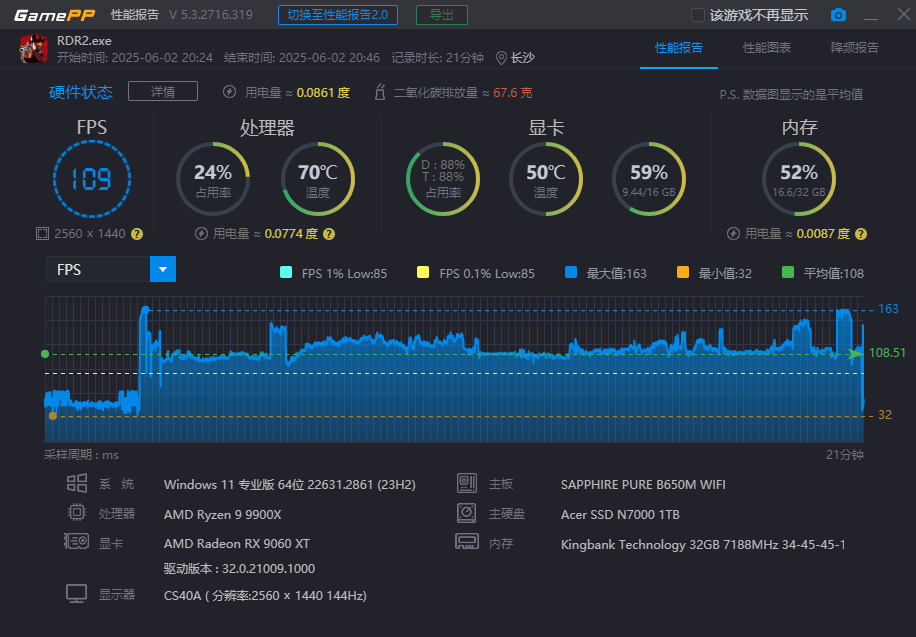Image resolution: width=916 pixels, height=637 pixels.
Task: Click the 采样周期 : ms label
Action: coord(81,455)
